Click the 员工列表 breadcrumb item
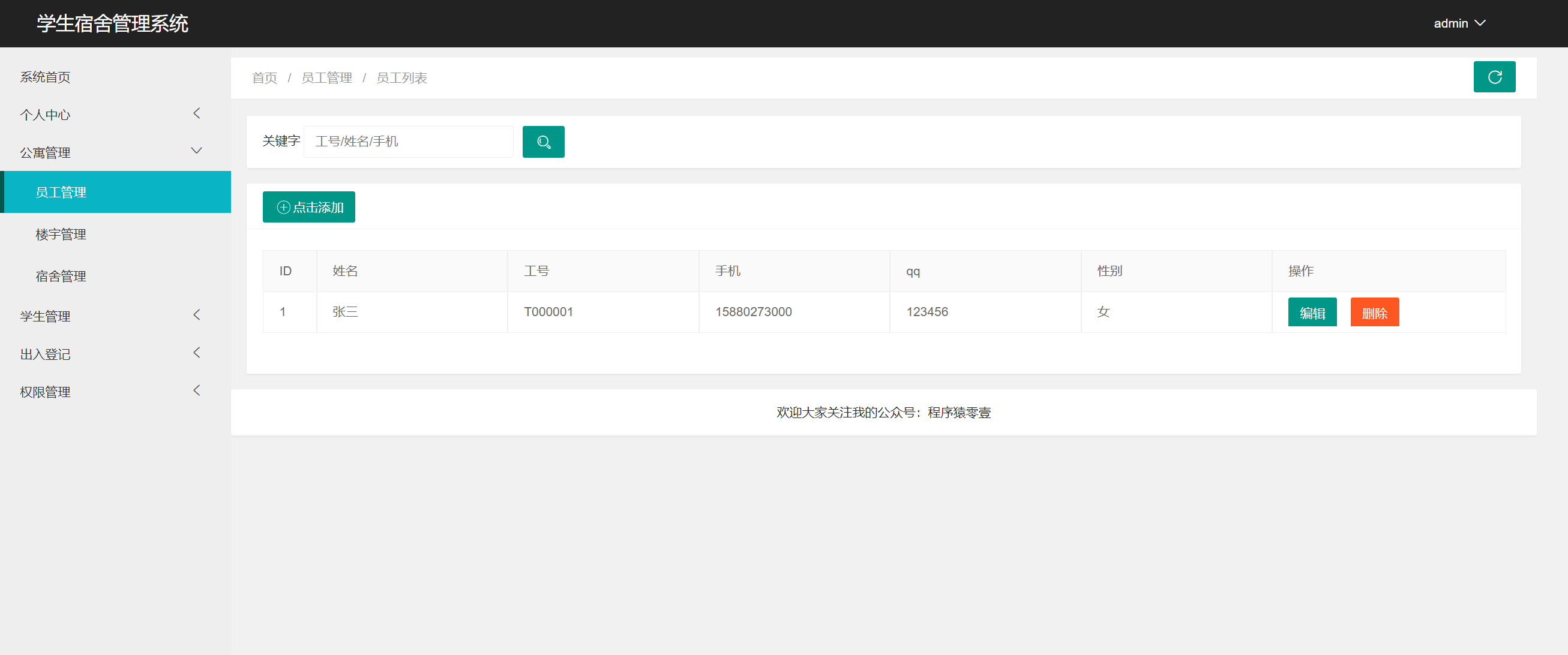This screenshot has width=1568, height=655. (401, 78)
